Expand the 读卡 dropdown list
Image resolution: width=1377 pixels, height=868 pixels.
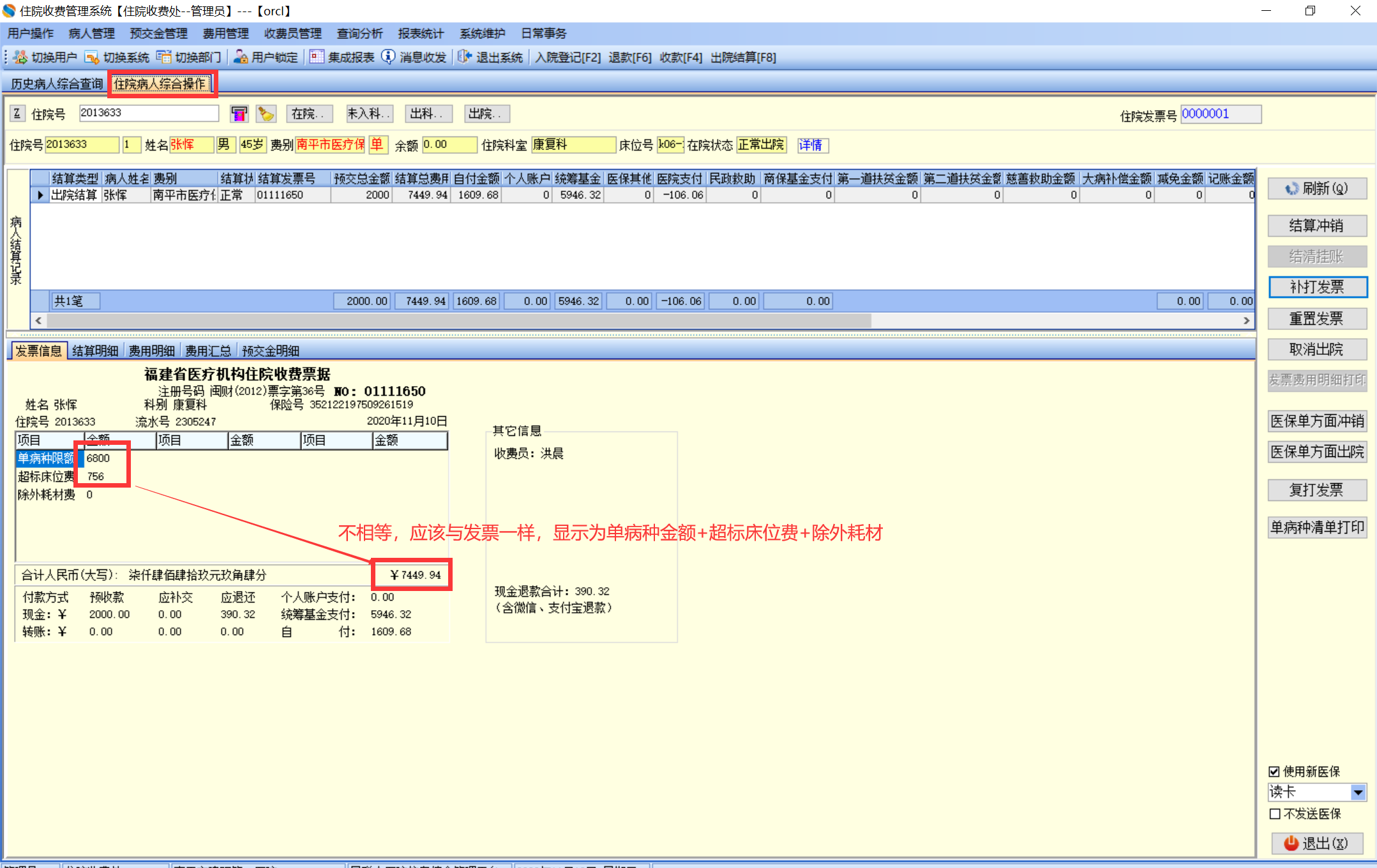click(1358, 793)
